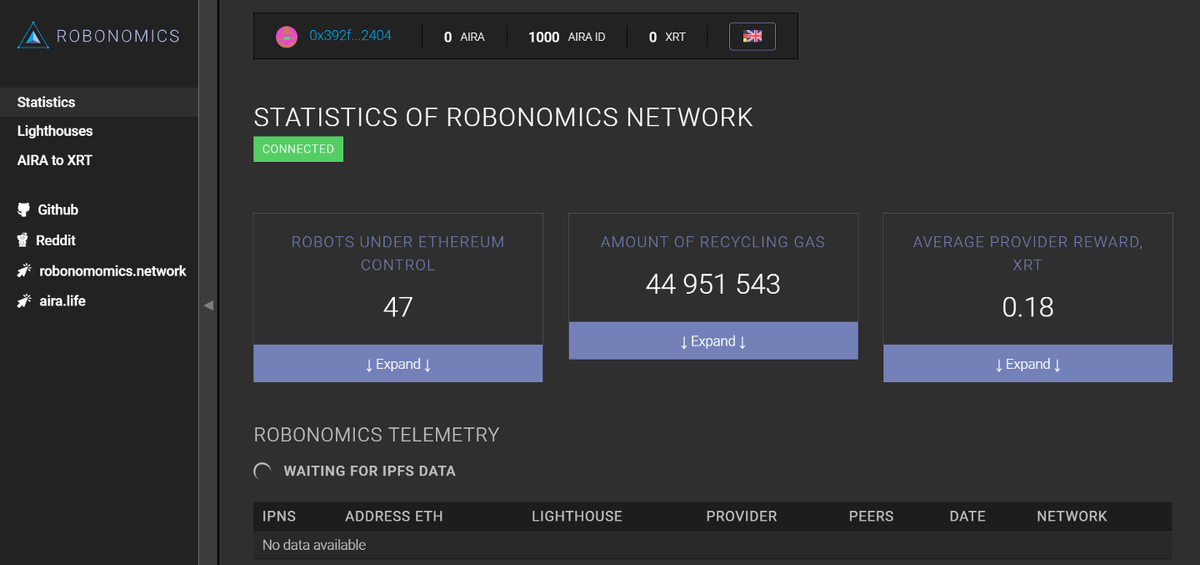
Task: Click the 0x392f...2404 account address
Action: click(350, 36)
